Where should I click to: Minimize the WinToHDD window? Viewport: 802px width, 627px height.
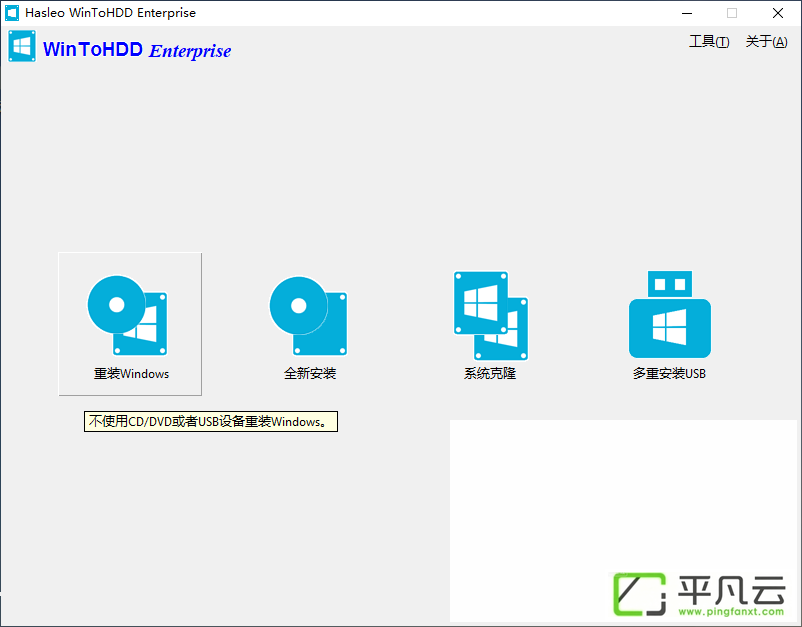687,13
